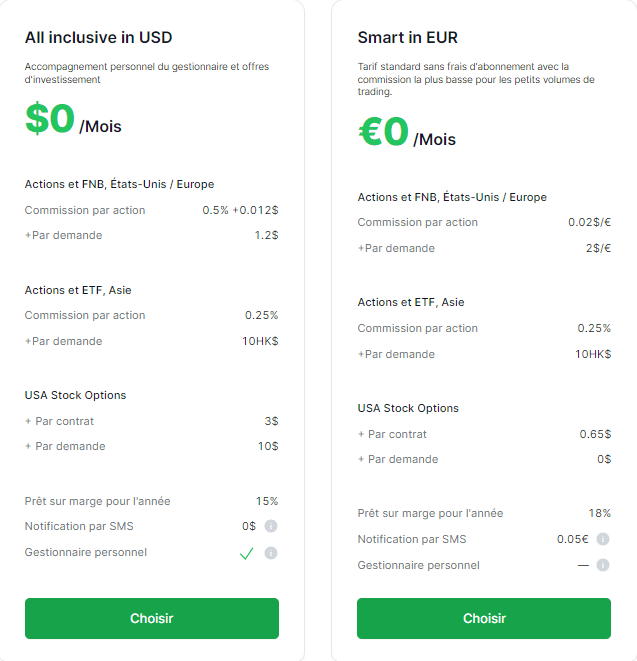Click the All inclusive in USD heading
Screen dimensions: 637x661
(98, 38)
